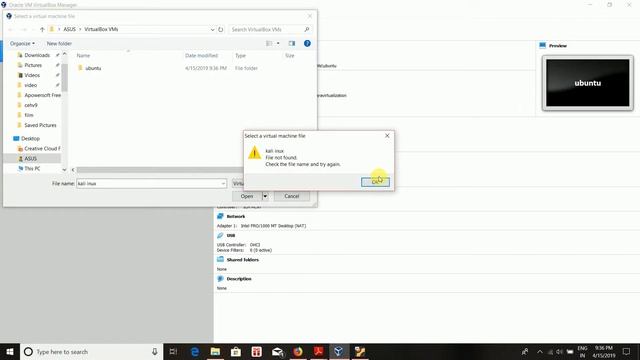Screen dimensions: 640x360
Task: Select This PC in navigation pane
Action: (32, 168)
